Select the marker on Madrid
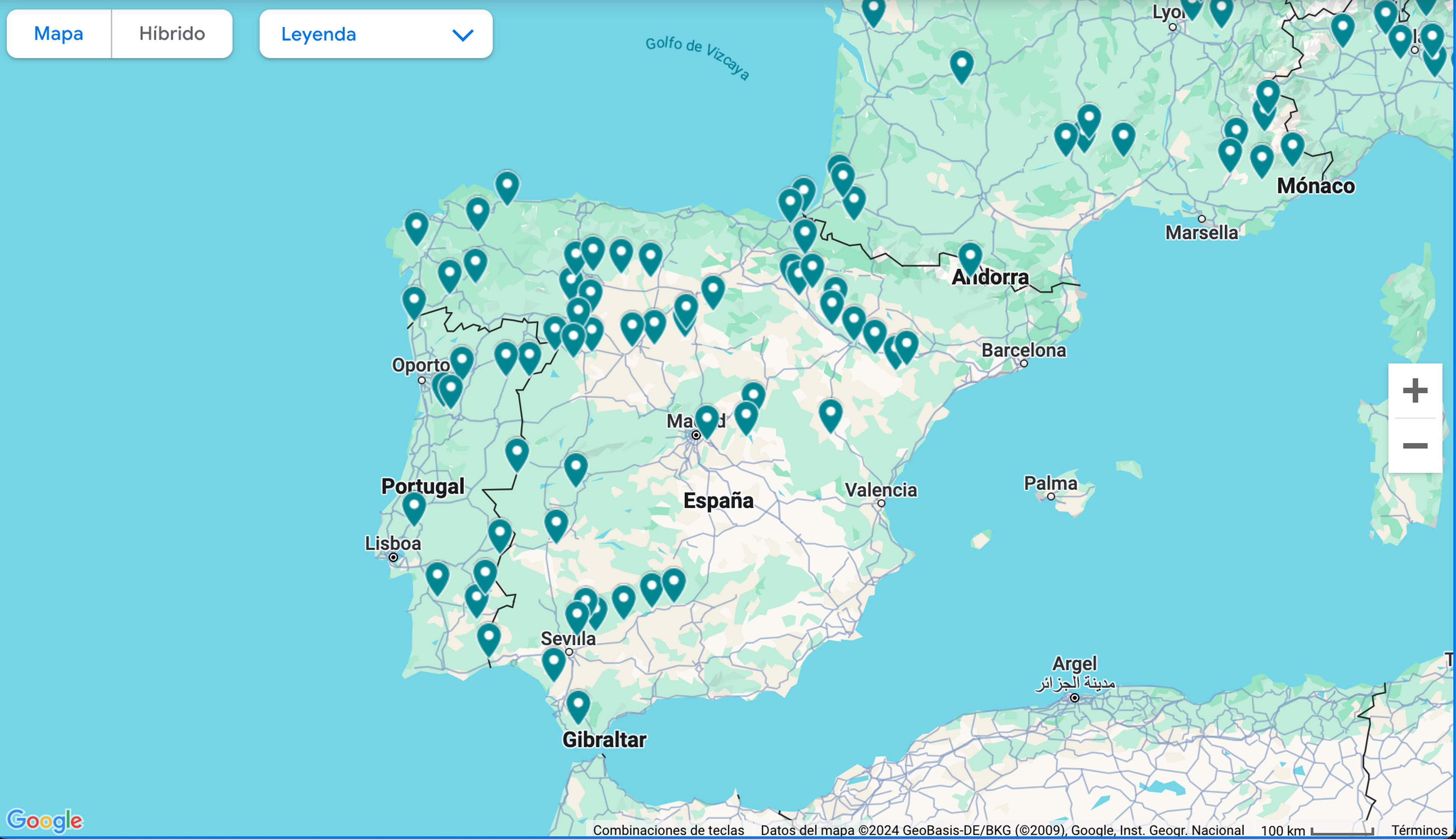 707,421
